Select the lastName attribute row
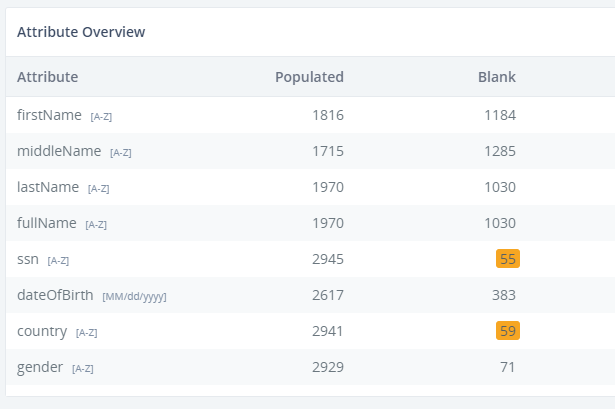The image size is (615, 409). 310,187
